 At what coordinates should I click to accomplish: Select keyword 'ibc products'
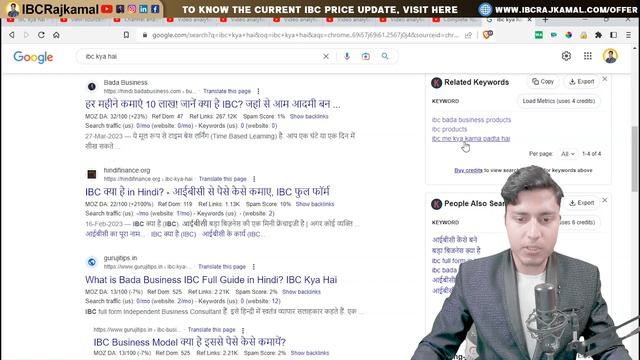coord(449,129)
